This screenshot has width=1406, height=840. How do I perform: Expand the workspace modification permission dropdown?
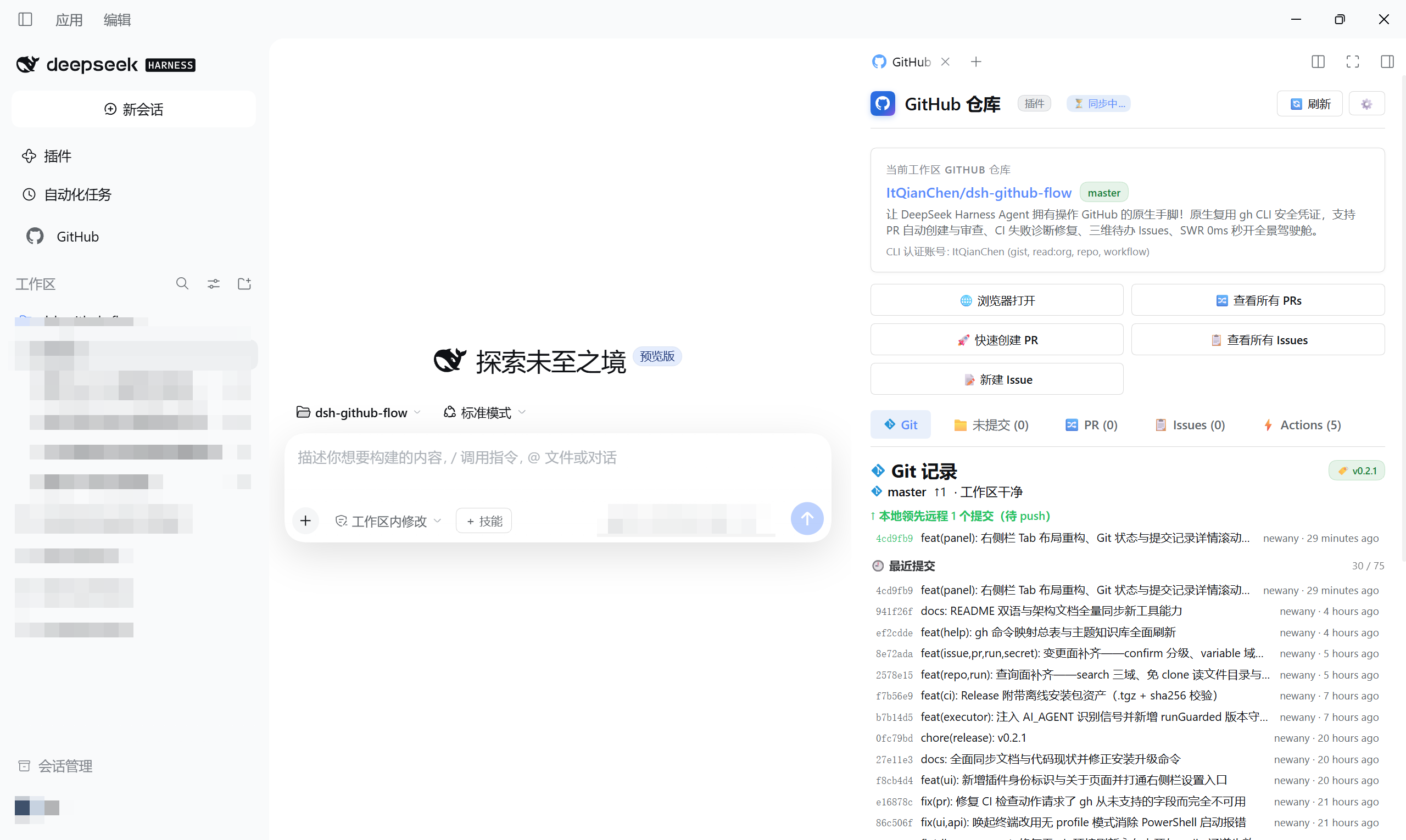[388, 521]
